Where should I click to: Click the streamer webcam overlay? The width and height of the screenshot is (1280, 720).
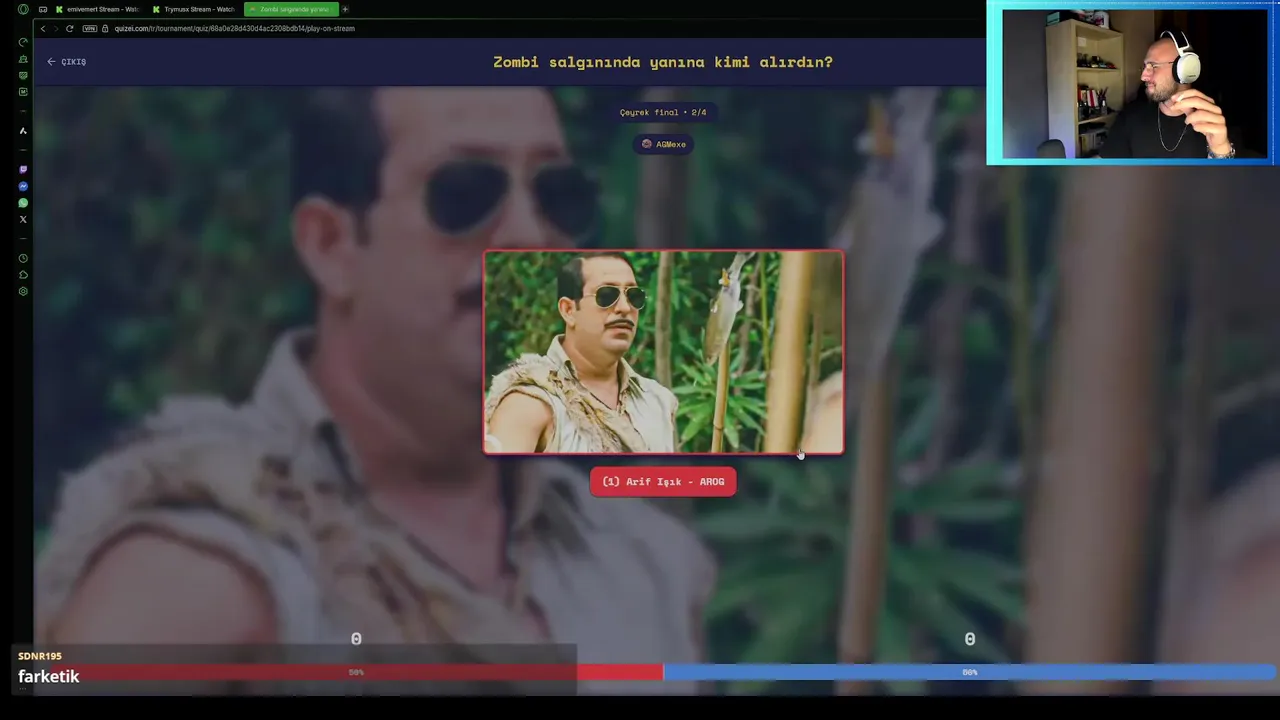coord(1132,82)
